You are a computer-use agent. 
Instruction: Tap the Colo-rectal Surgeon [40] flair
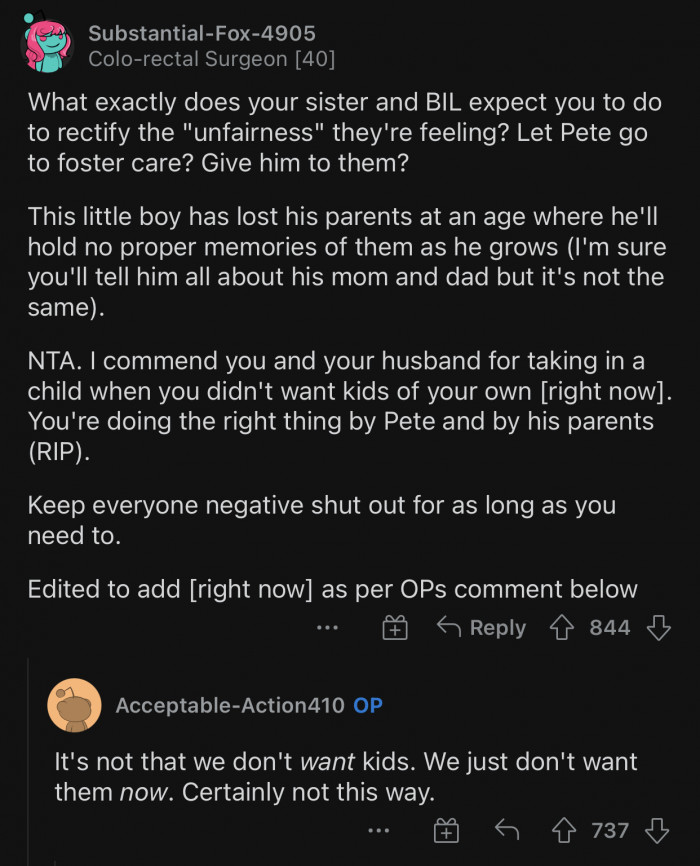click(x=211, y=59)
